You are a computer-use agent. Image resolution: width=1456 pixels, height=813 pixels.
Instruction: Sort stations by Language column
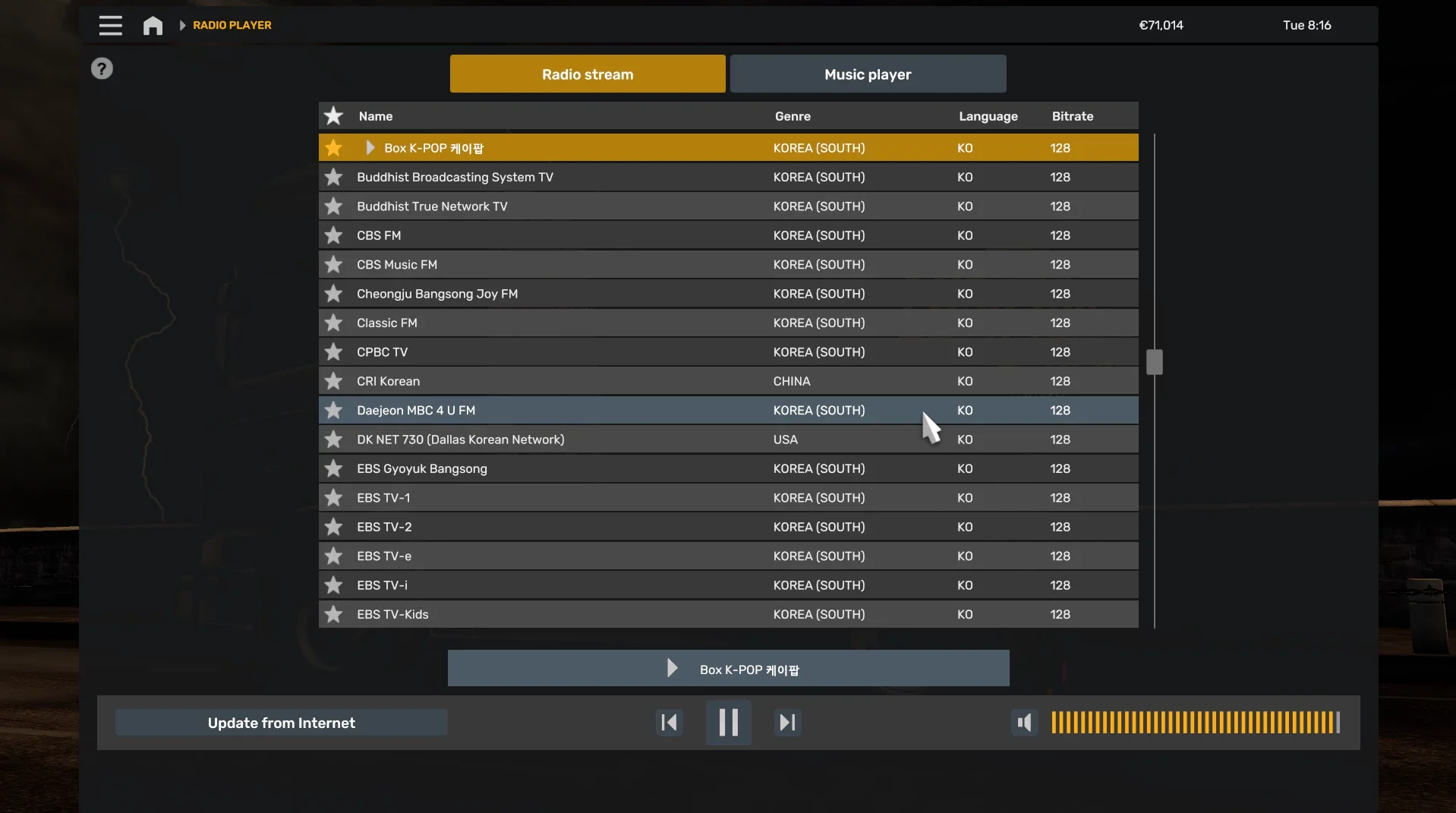click(988, 116)
